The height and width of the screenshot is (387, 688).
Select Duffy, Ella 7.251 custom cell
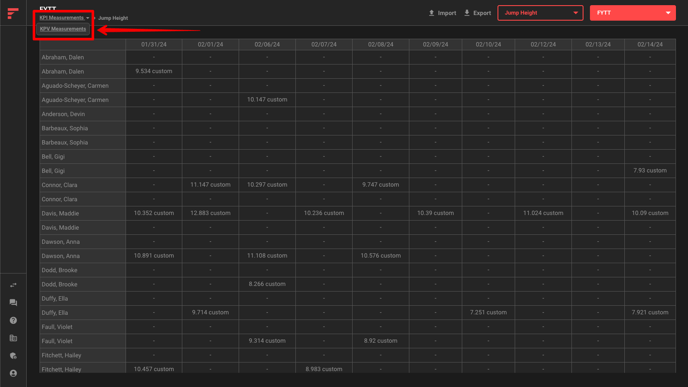click(488, 312)
